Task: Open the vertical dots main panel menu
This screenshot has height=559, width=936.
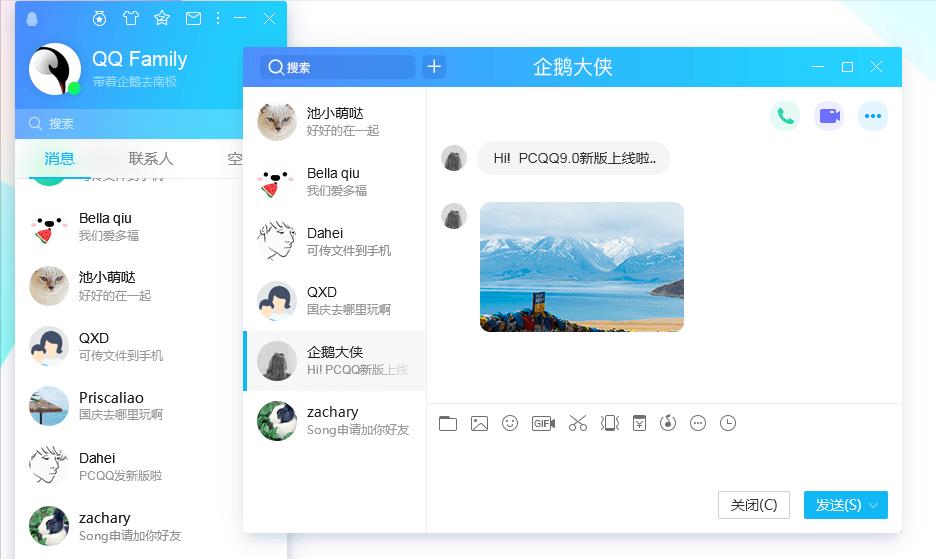Action: pos(218,18)
